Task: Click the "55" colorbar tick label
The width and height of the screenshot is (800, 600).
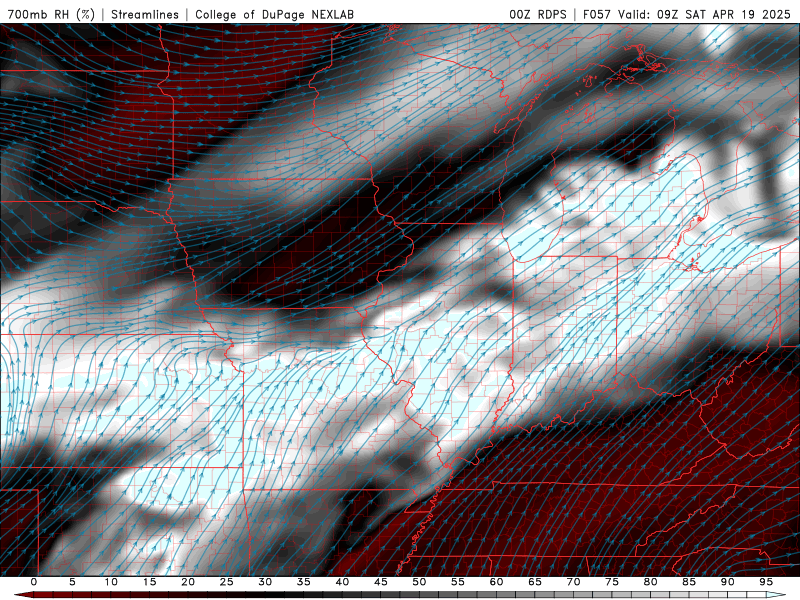Action: tap(458, 582)
